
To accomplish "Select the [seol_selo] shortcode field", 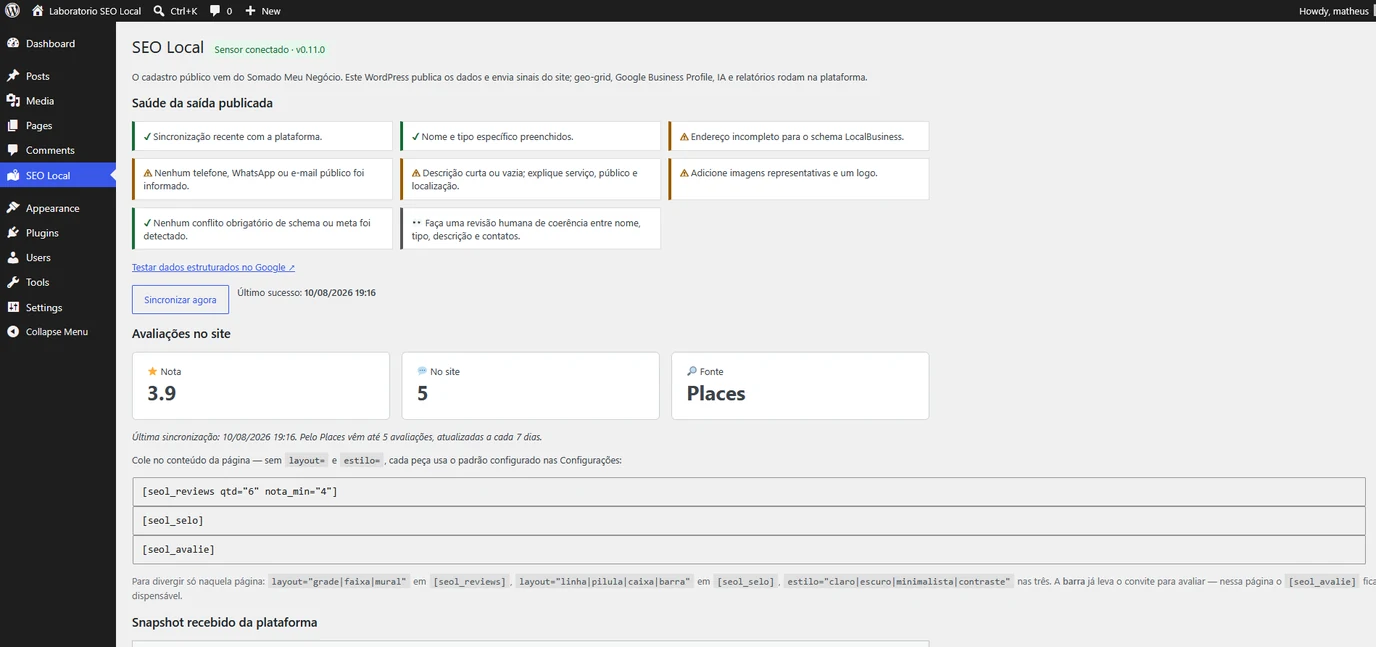I will point(749,520).
